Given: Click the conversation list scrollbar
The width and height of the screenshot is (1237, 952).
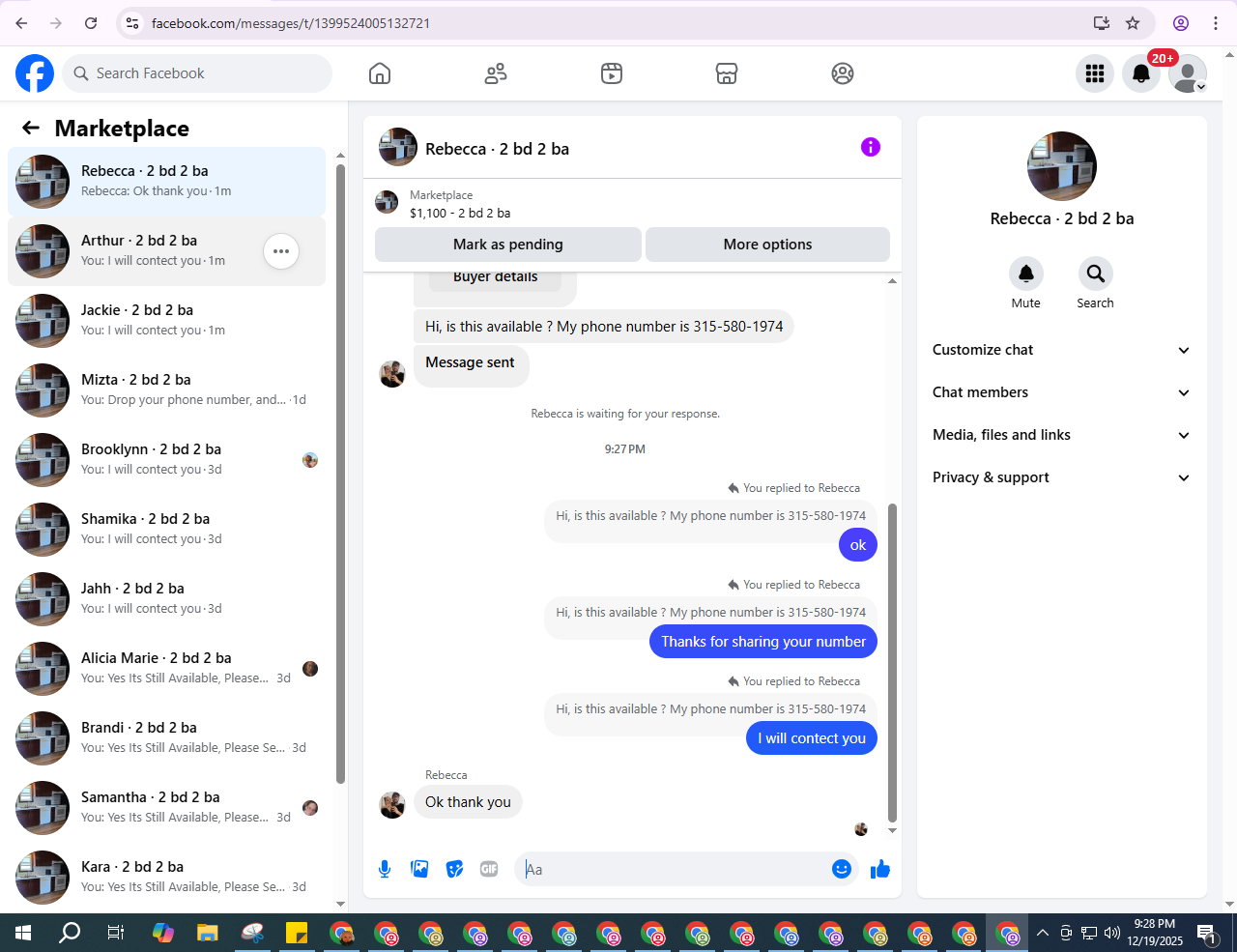Looking at the screenshot, I should (340, 474).
